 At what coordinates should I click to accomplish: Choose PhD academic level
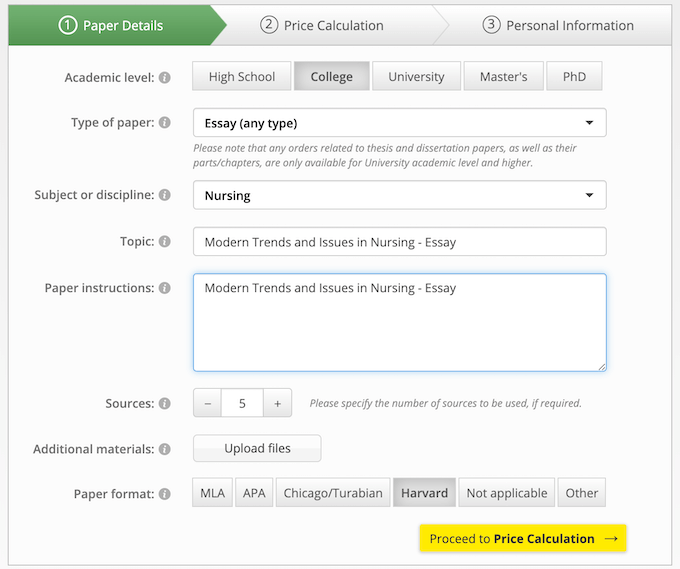574,77
